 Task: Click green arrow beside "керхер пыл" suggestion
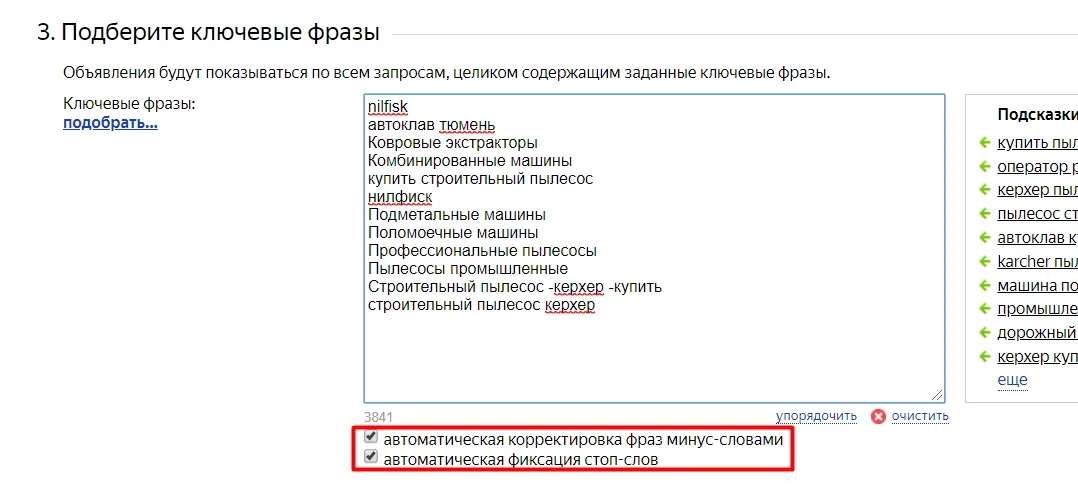coord(984,190)
